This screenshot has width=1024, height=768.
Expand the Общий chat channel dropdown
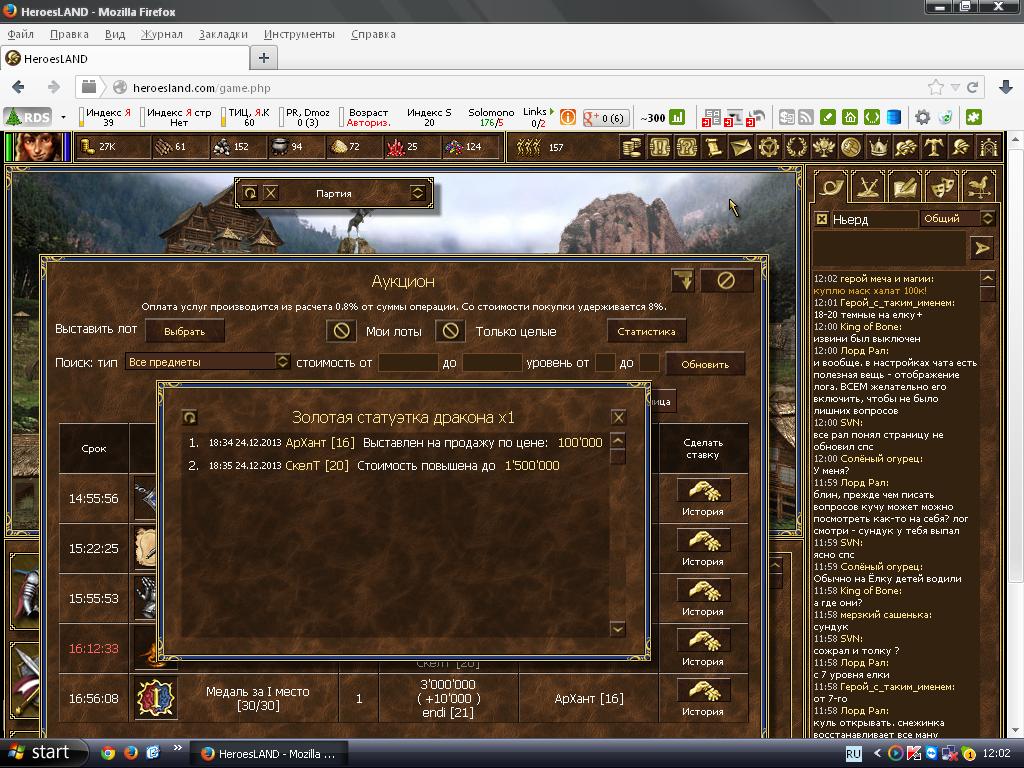pos(987,218)
